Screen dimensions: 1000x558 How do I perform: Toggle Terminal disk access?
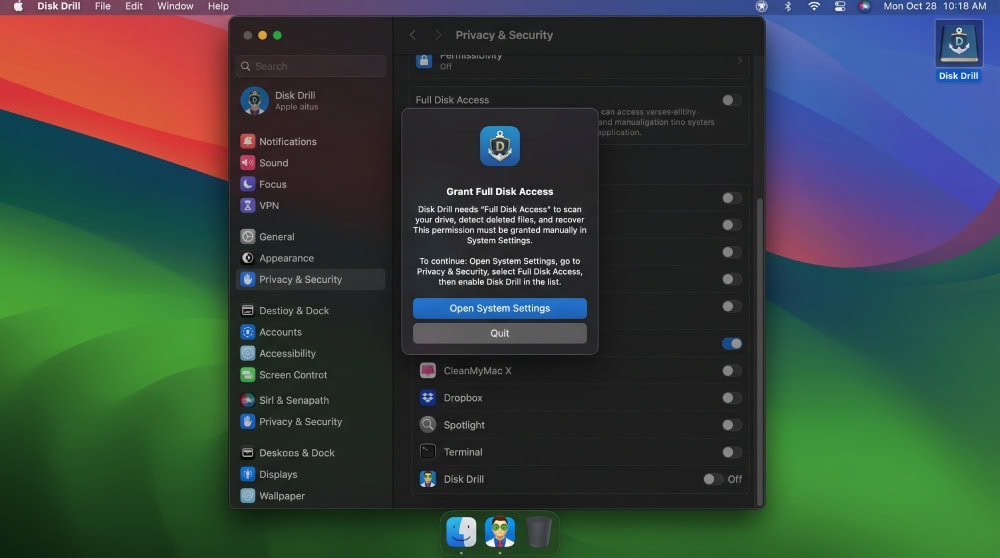(732, 452)
